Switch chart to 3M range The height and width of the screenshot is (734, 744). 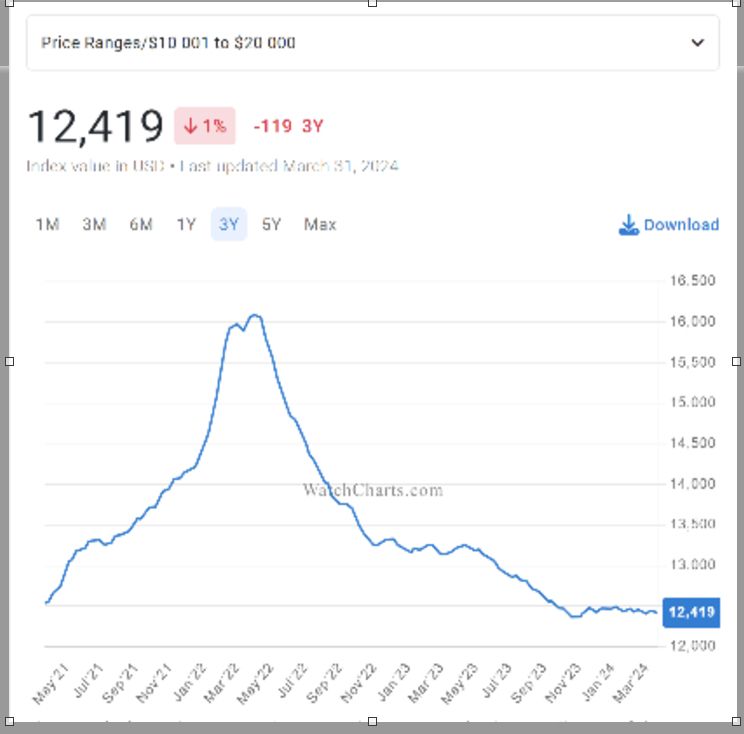(x=94, y=225)
